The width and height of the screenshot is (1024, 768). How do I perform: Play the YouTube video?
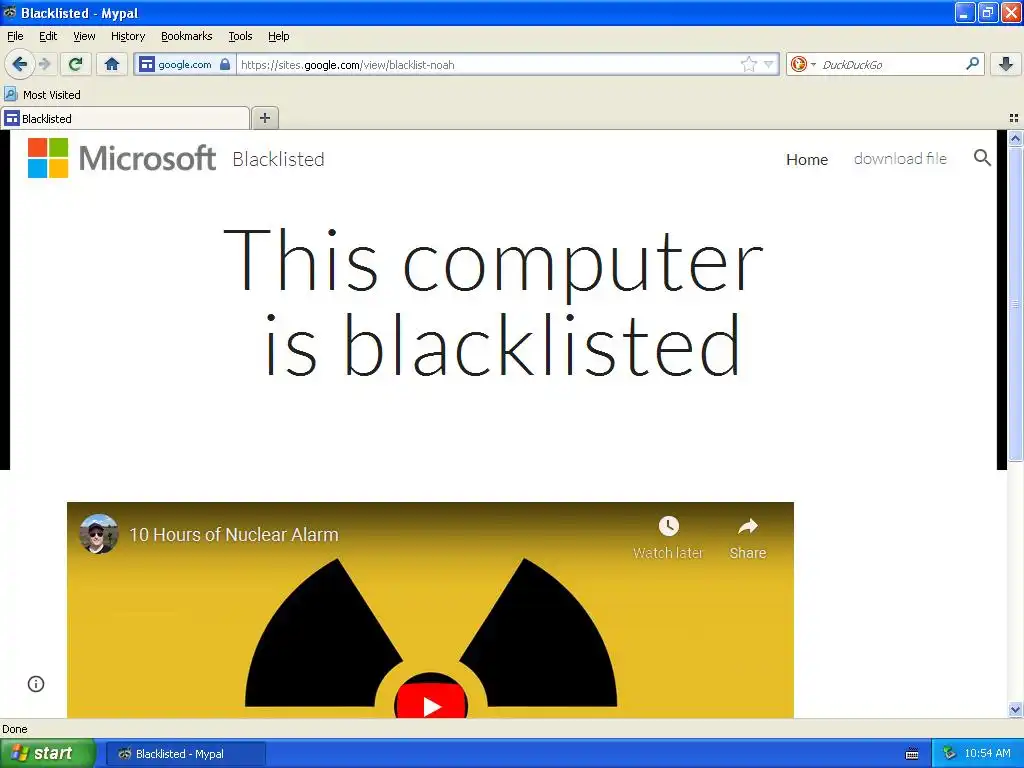pos(431,703)
